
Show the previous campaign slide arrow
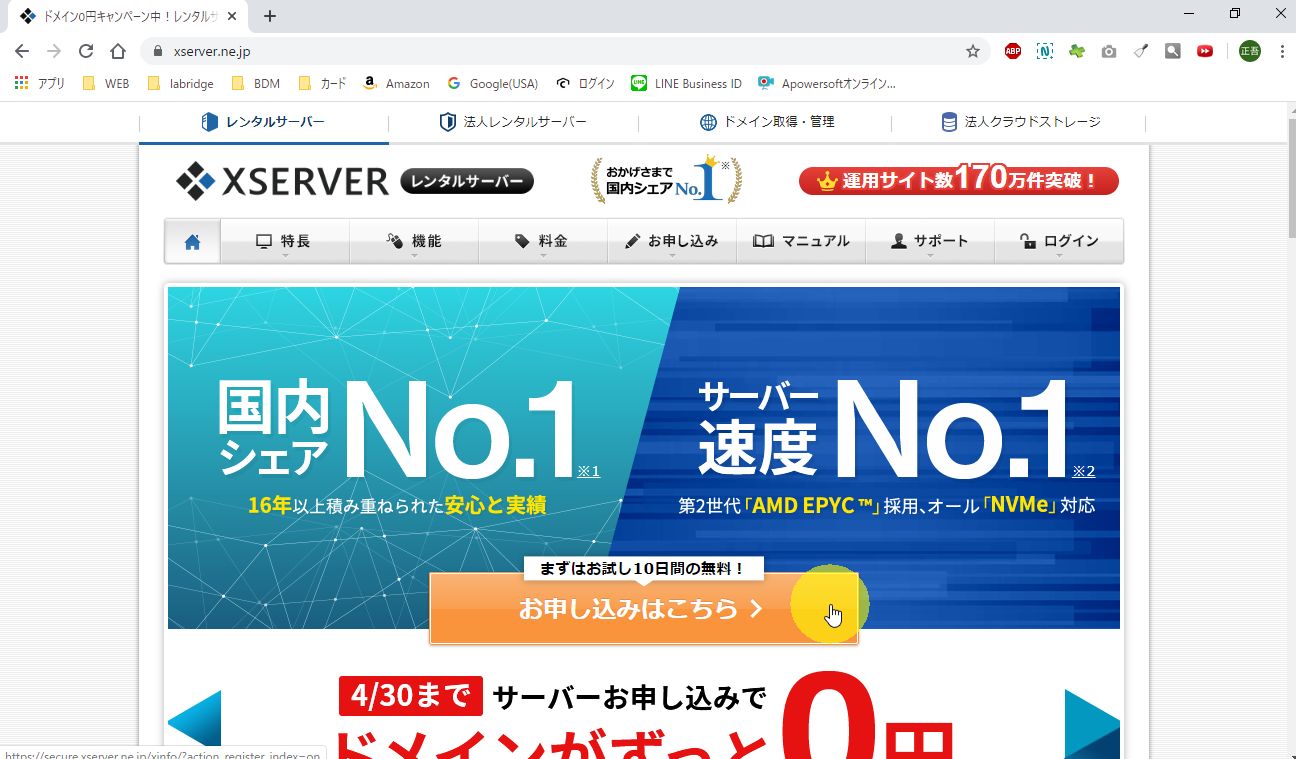click(x=194, y=724)
